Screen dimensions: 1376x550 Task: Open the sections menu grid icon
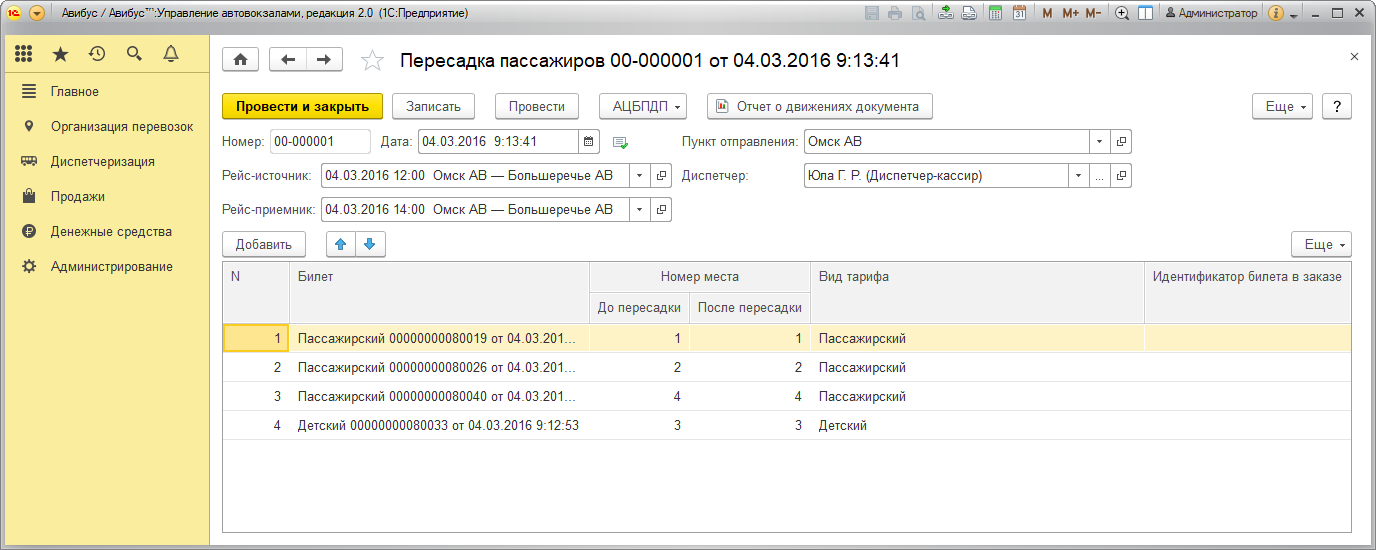24,54
